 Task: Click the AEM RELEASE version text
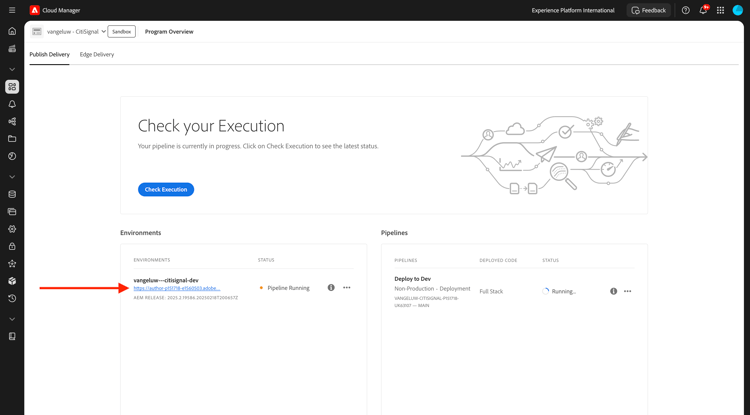[186, 298]
